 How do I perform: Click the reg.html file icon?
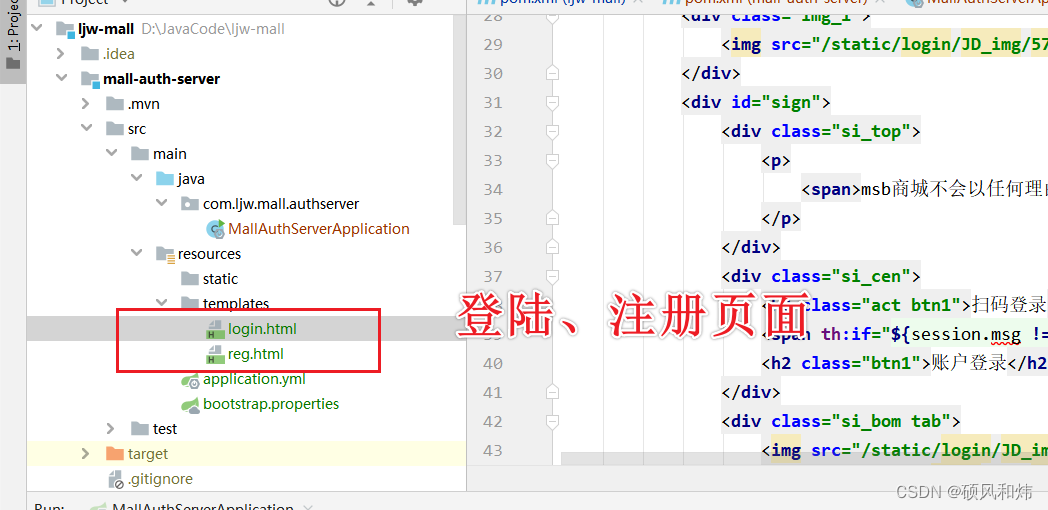pos(215,354)
